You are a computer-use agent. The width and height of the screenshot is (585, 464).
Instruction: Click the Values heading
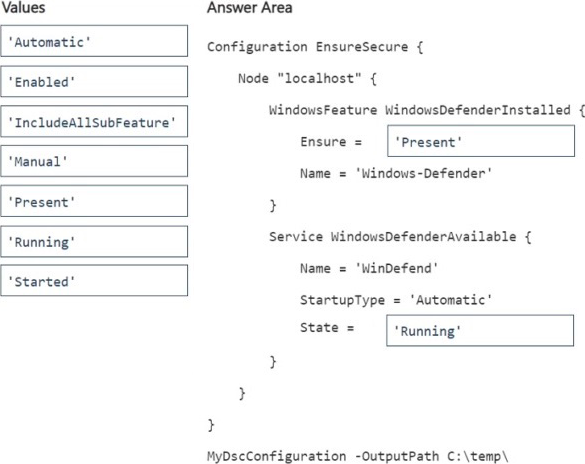[x=23, y=7]
